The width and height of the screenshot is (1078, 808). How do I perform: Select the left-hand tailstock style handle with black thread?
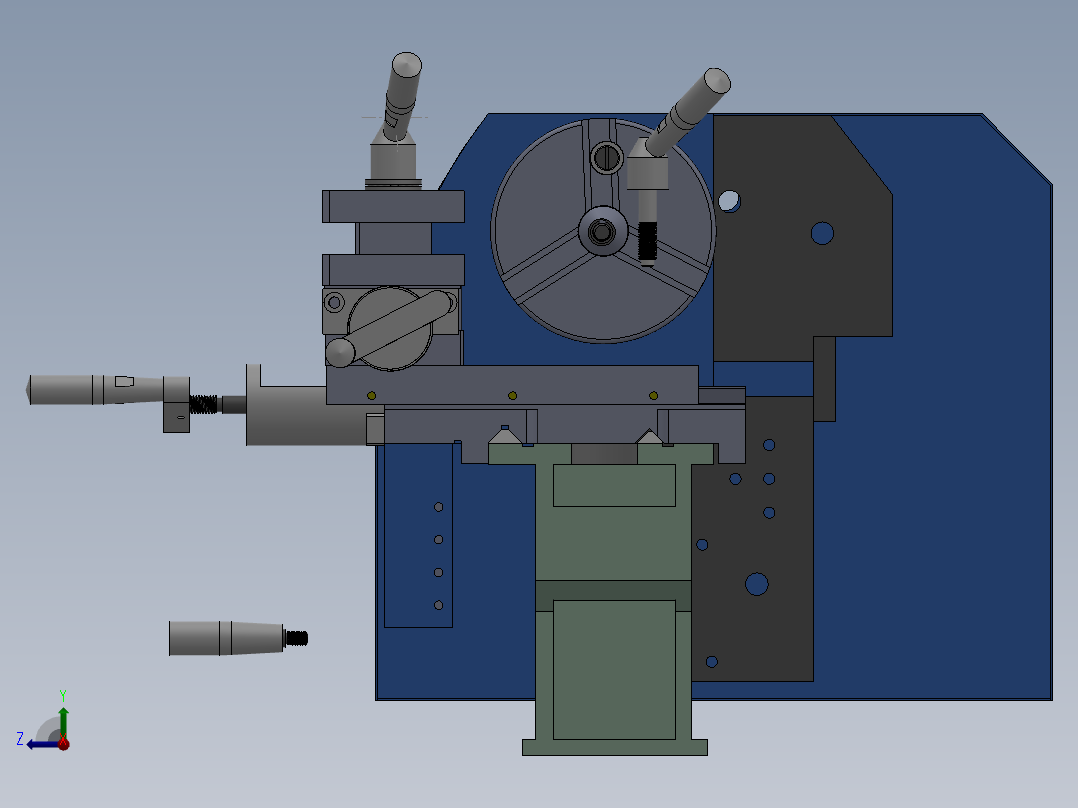[140, 385]
